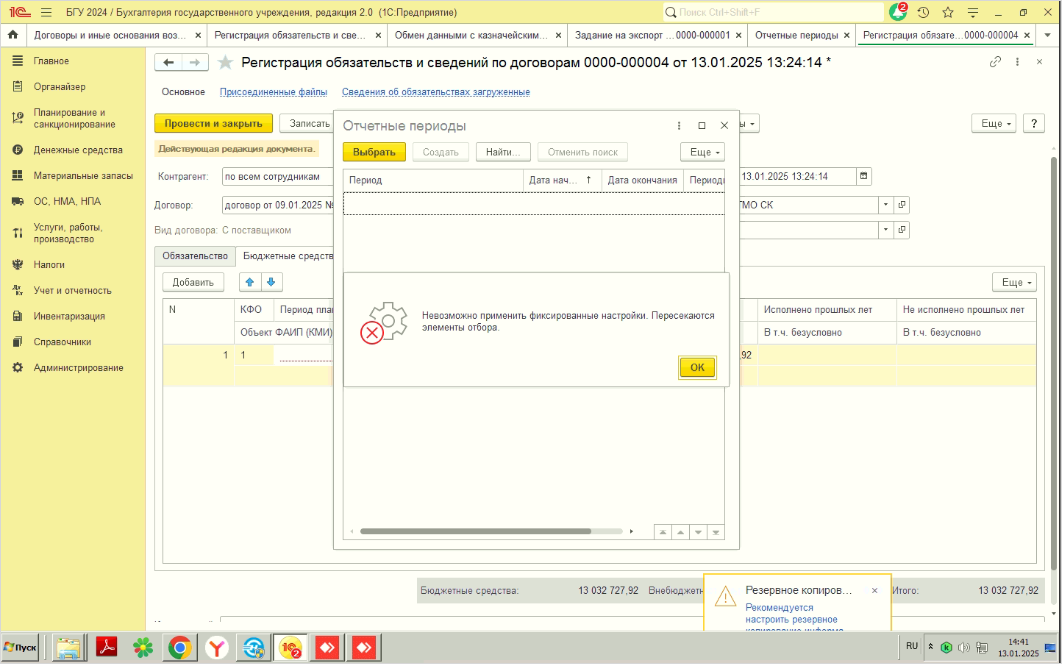The width and height of the screenshot is (1062, 664).
Task: Click the get link chain icon
Action: click(x=995, y=62)
